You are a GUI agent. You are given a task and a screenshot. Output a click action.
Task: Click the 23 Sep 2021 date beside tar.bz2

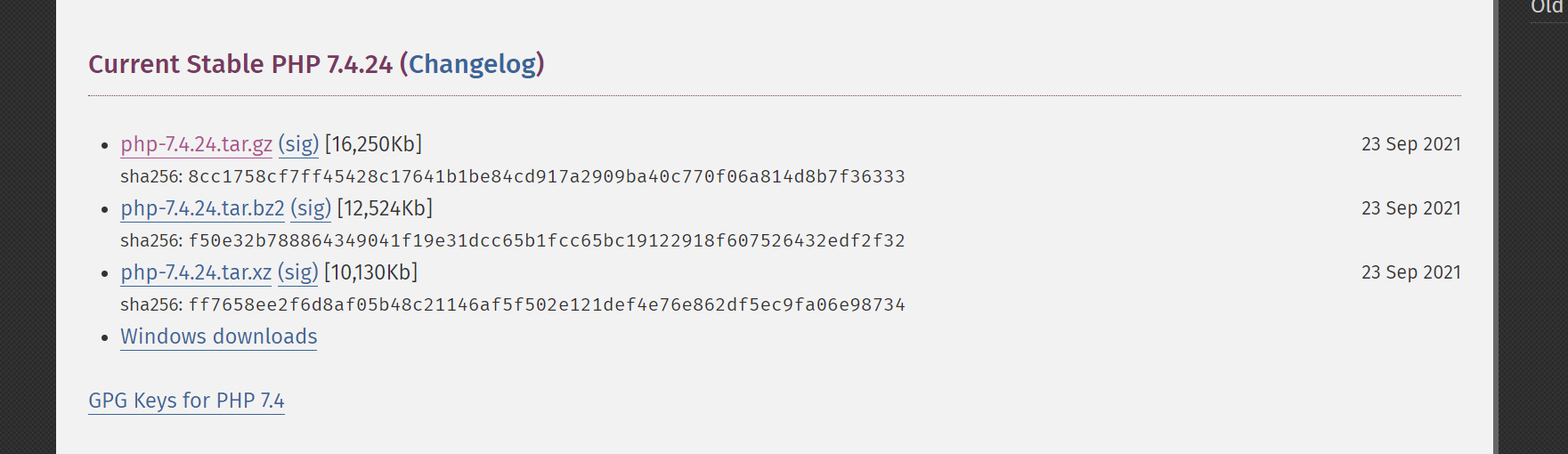1411,208
